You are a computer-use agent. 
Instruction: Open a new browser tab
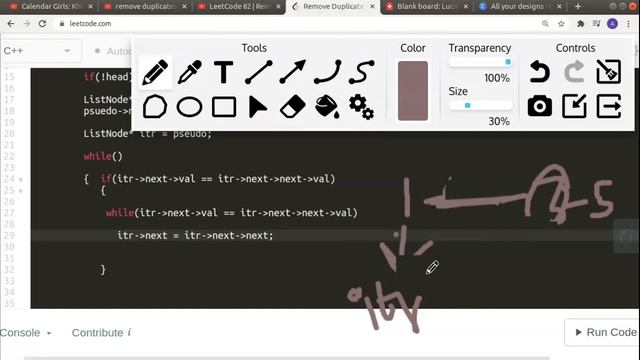pos(578,7)
